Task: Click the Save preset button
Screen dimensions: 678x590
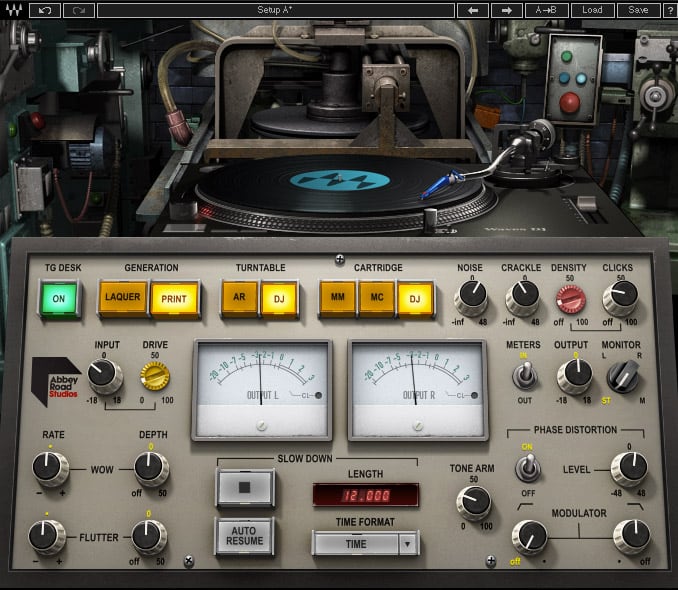Action: pyautogui.click(x=638, y=10)
